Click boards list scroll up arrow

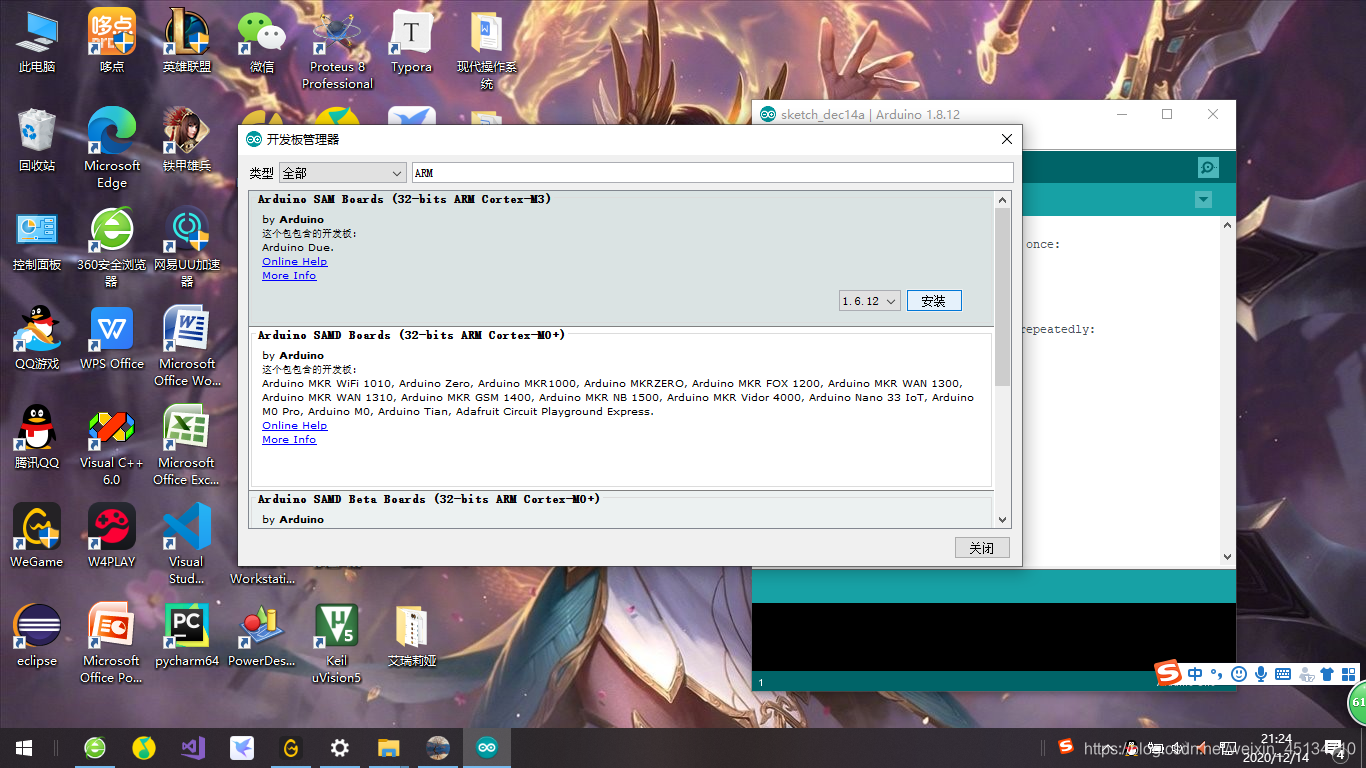click(x=1003, y=200)
